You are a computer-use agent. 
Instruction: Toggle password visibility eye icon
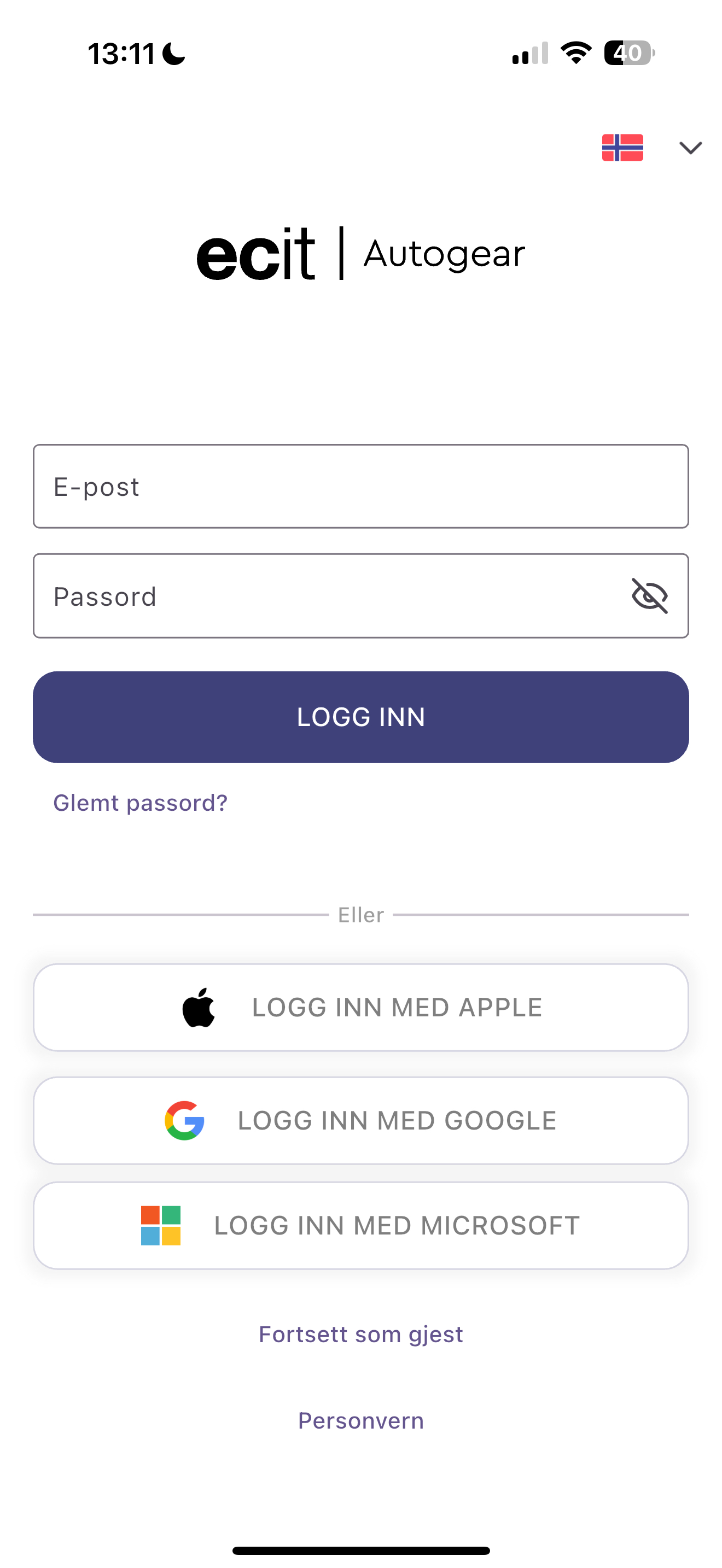click(x=650, y=596)
